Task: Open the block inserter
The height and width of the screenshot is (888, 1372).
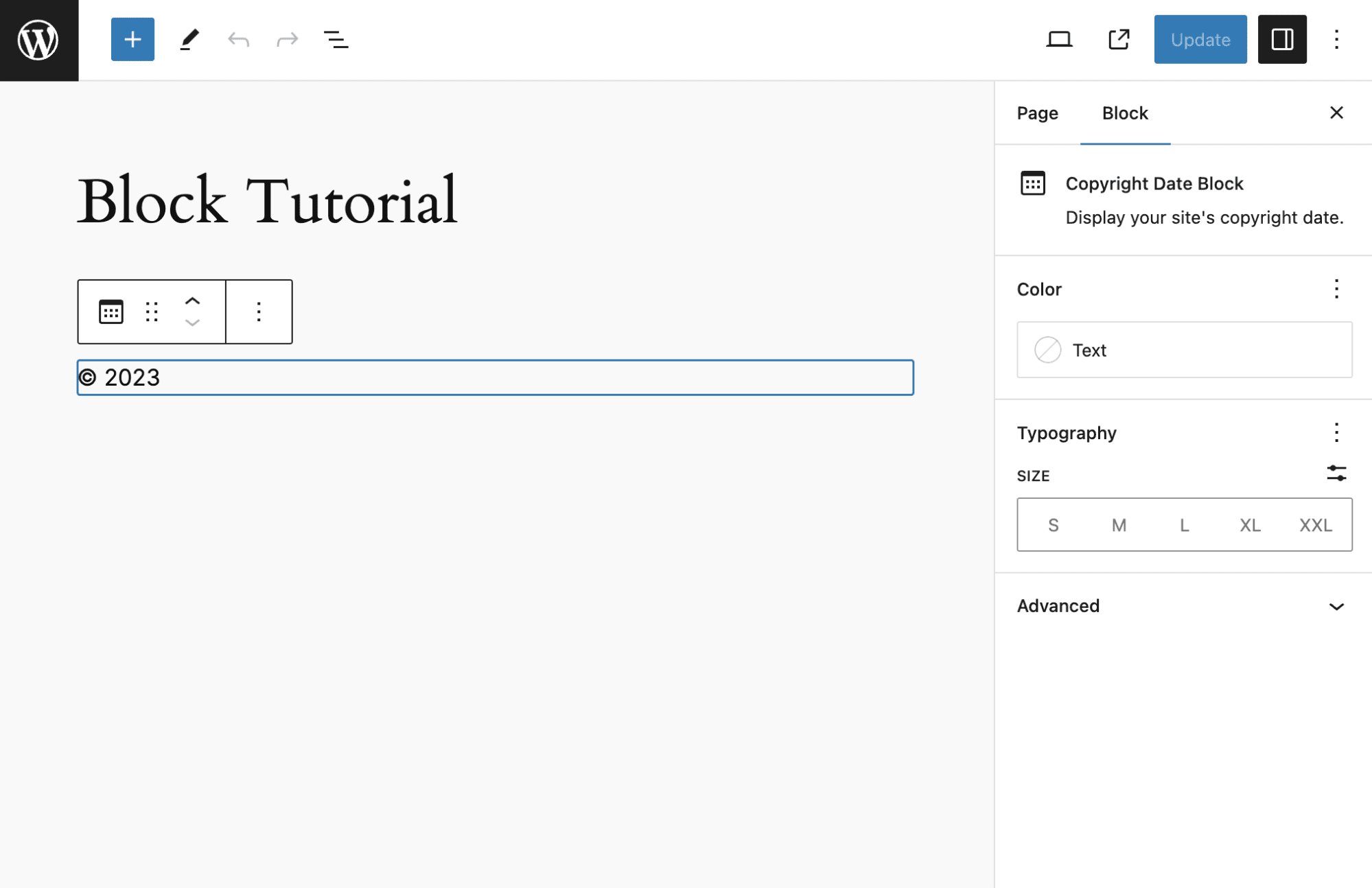Action: [x=132, y=39]
